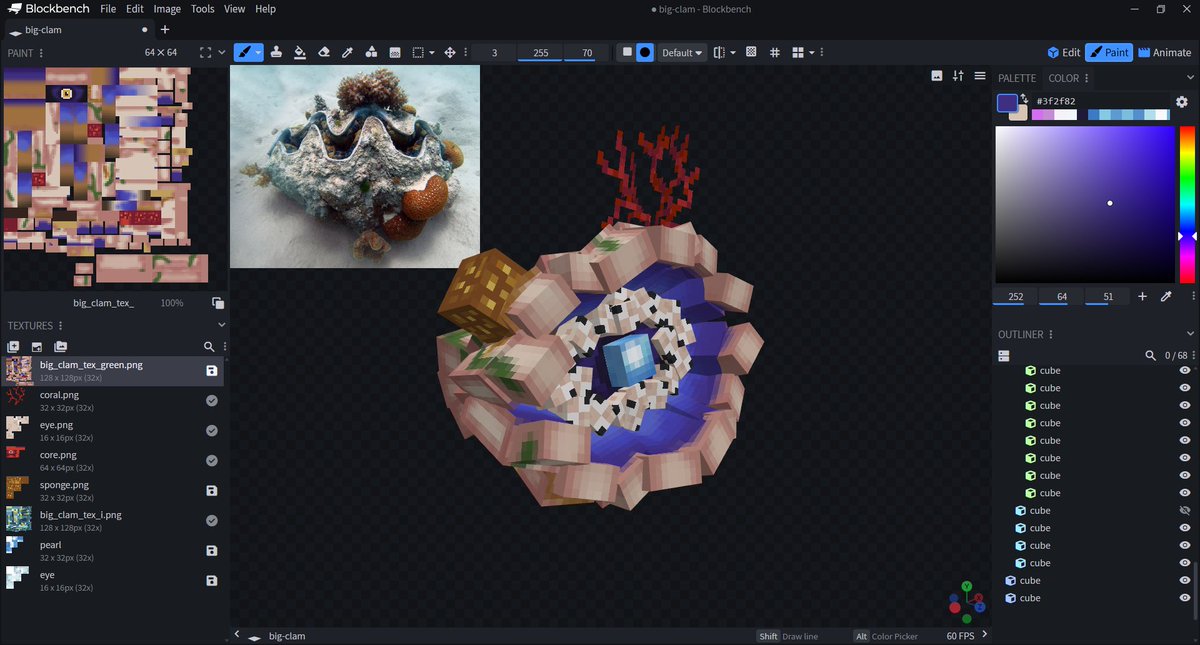Screen dimensions: 1200x645
Task: Open the Edit menu
Action: pos(135,9)
